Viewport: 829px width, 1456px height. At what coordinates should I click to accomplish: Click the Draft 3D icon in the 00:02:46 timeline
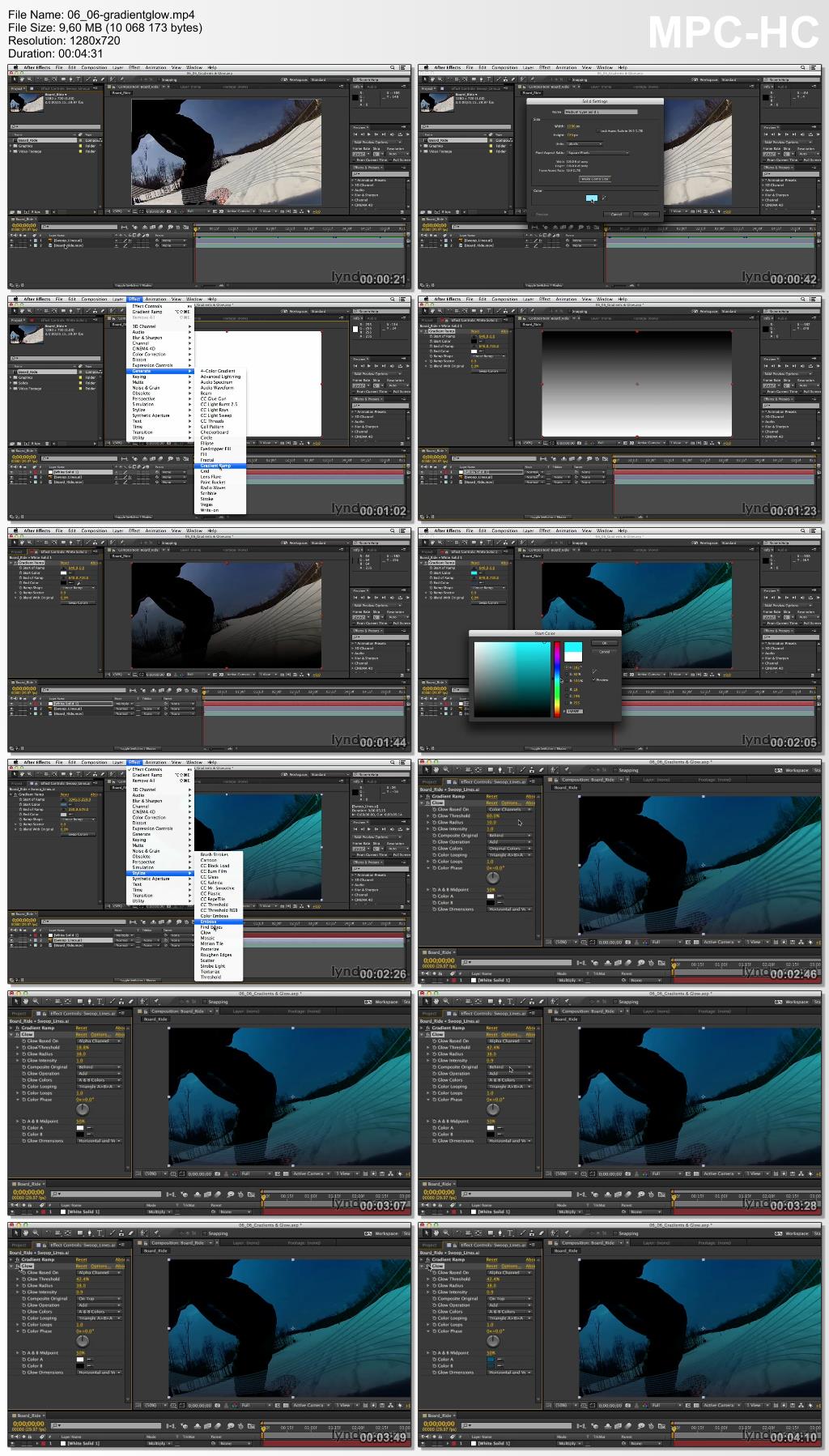tap(594, 962)
